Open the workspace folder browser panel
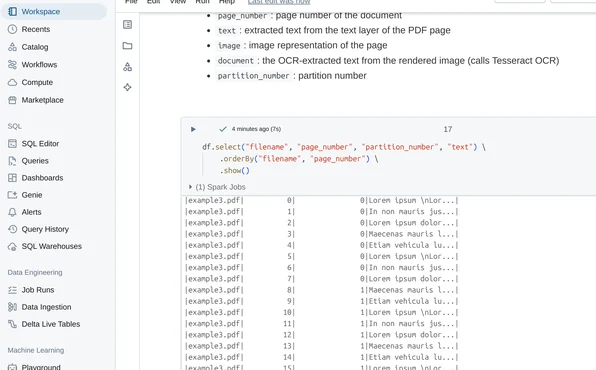Screen dimensions: 596x370 [128, 46]
